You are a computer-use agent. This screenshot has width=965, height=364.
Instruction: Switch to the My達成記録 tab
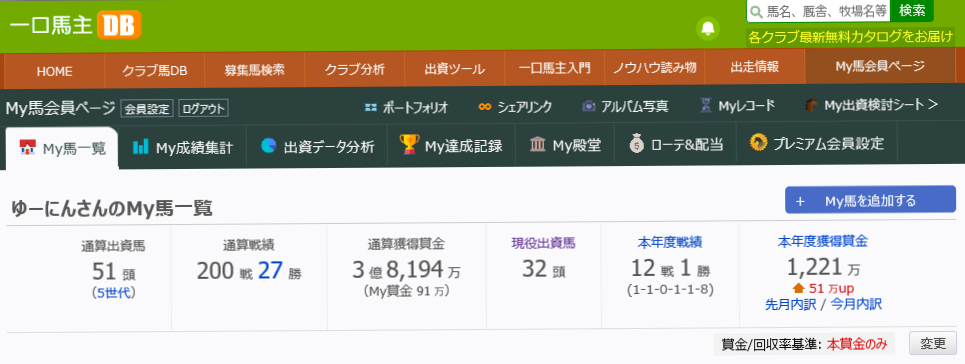coord(451,146)
